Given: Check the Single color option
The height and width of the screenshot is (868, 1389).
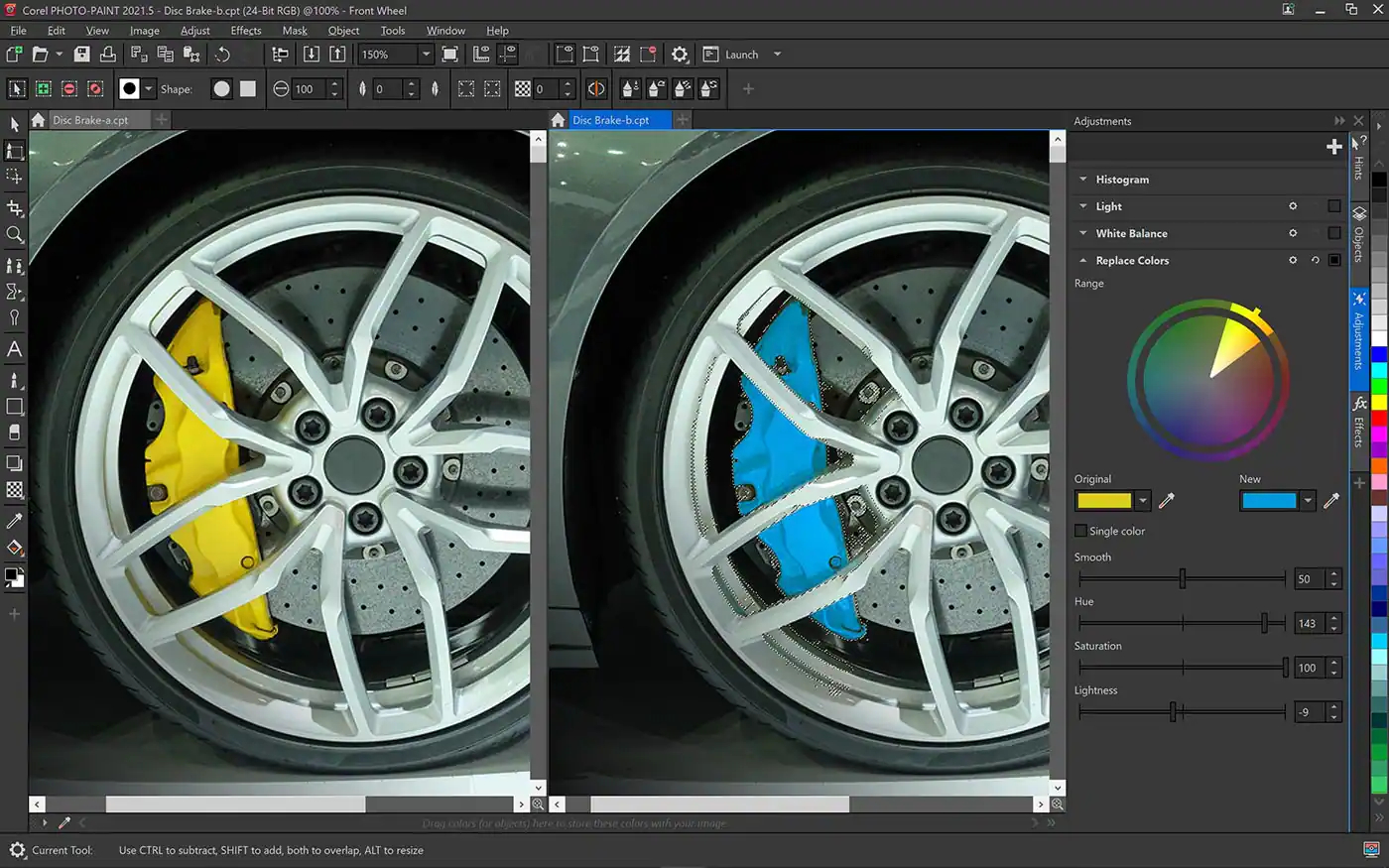Looking at the screenshot, I should point(1080,531).
